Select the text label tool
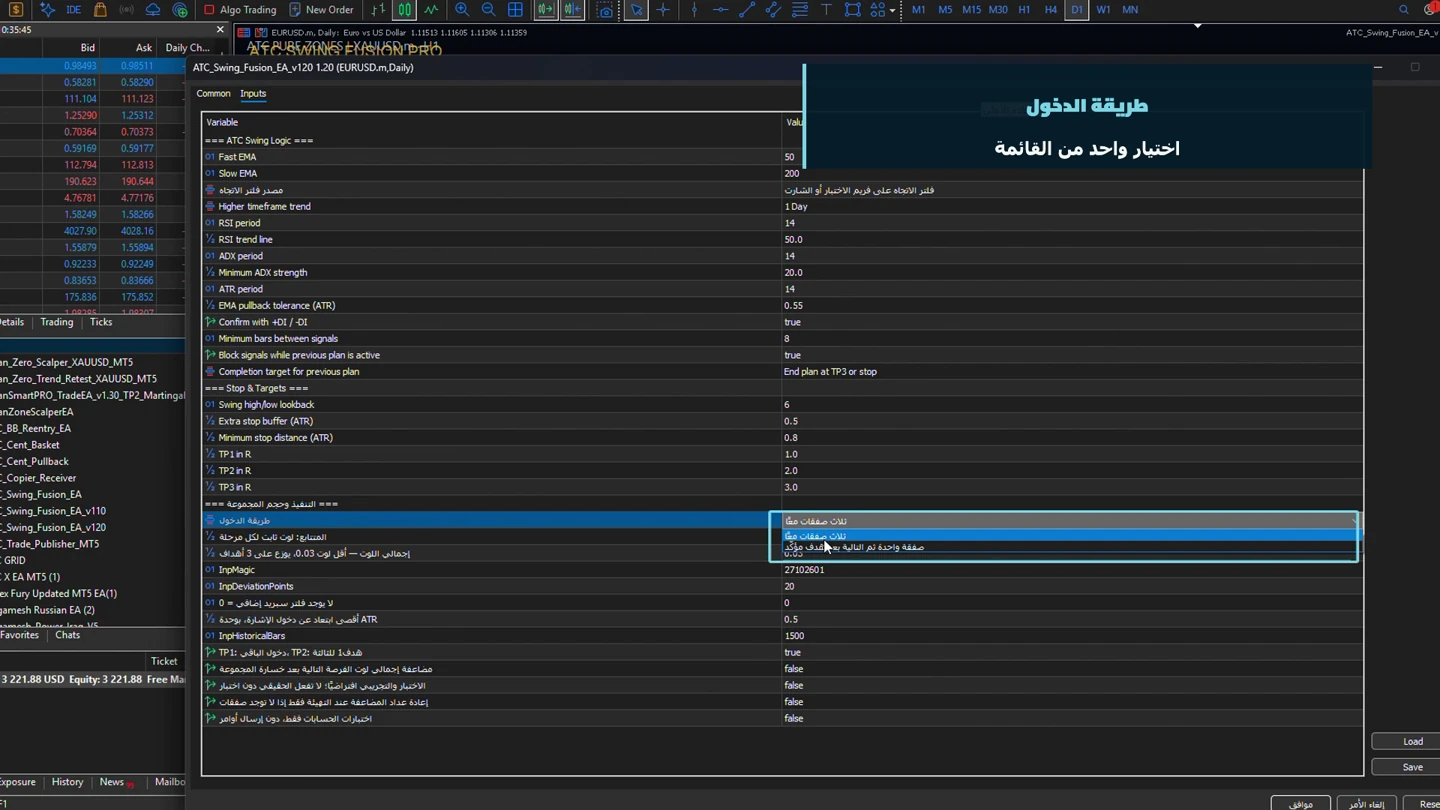This screenshot has width=1440, height=810. coord(826,10)
